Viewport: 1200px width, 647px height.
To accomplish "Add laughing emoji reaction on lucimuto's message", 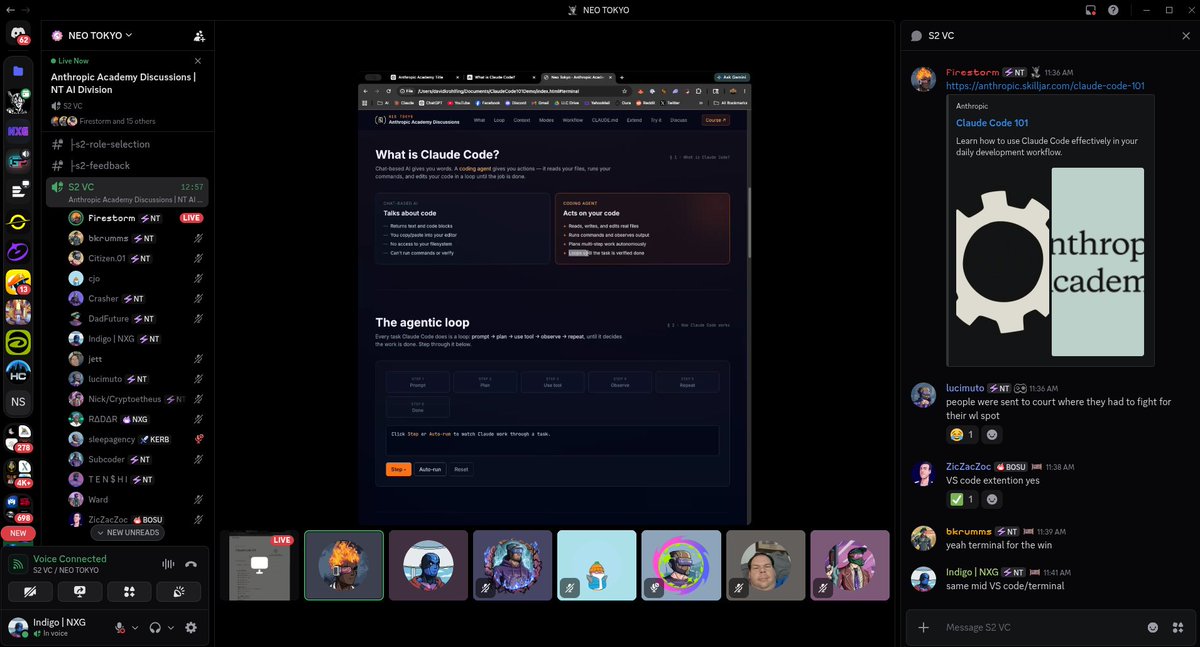I will [x=960, y=435].
